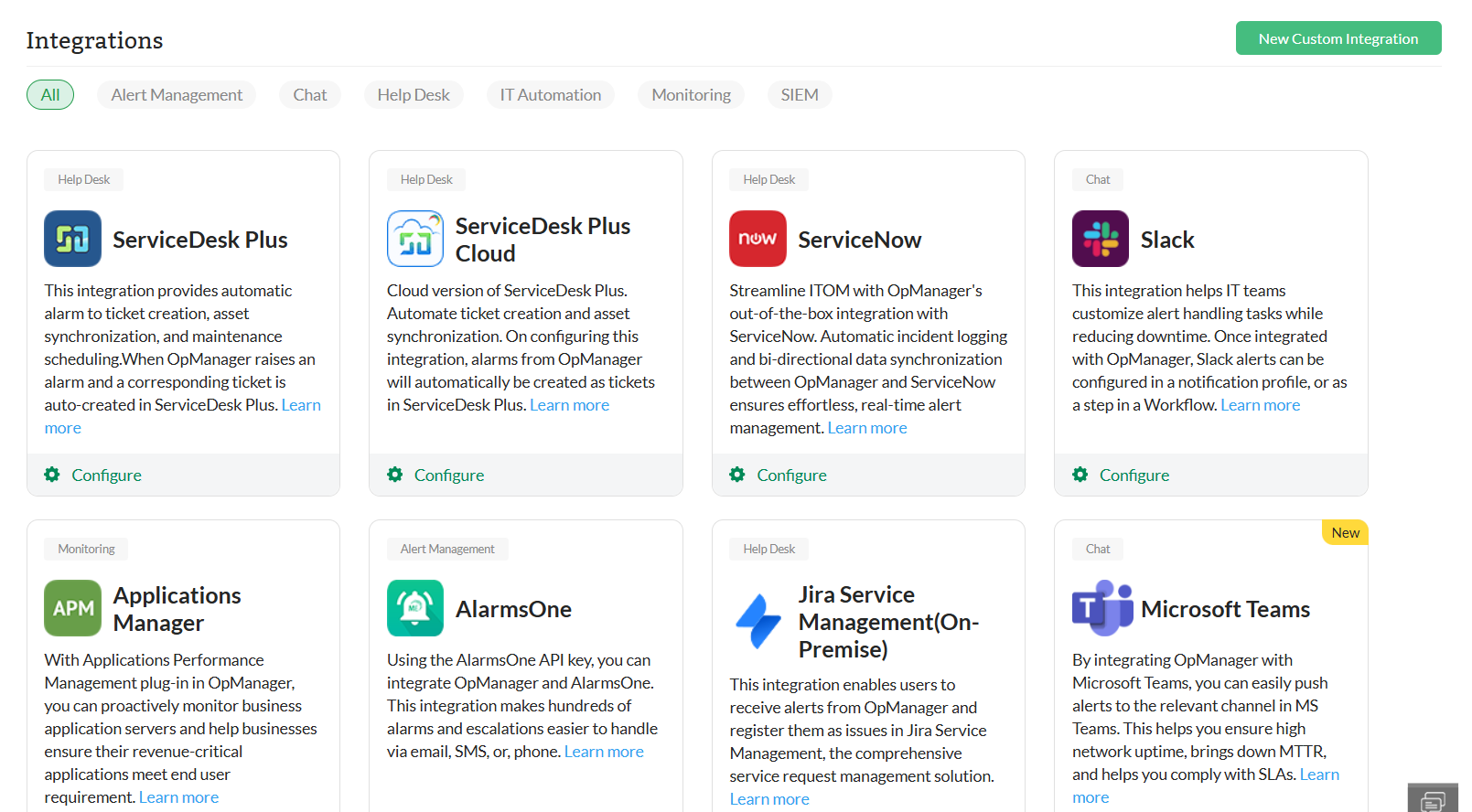Configure the Slack integration

1134,475
